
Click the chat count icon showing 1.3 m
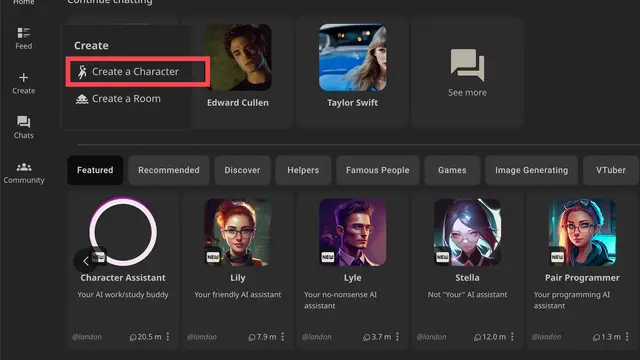click(x=596, y=337)
